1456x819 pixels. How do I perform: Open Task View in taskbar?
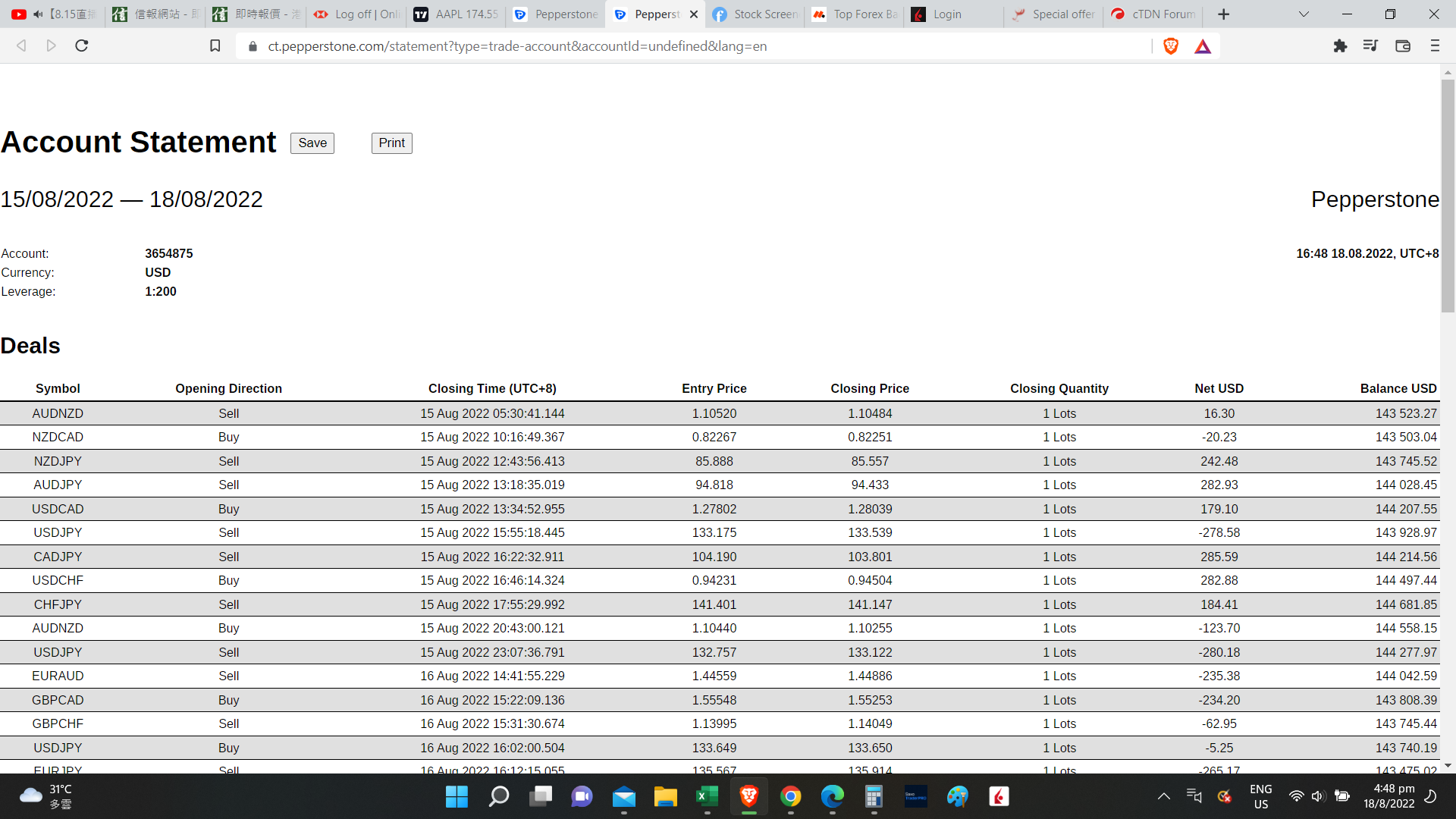point(540,796)
